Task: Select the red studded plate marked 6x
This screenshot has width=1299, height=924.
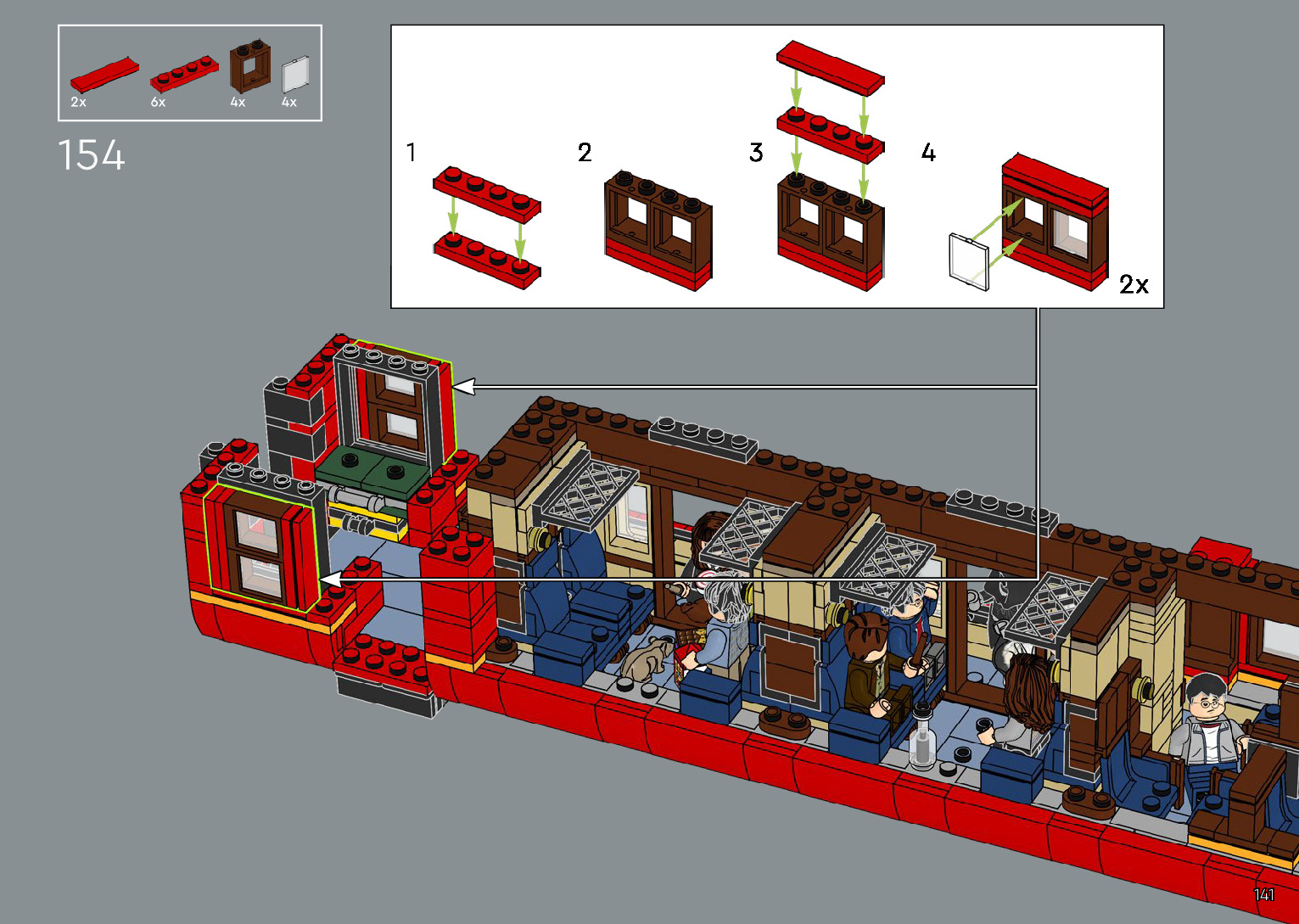Action: 184,74
